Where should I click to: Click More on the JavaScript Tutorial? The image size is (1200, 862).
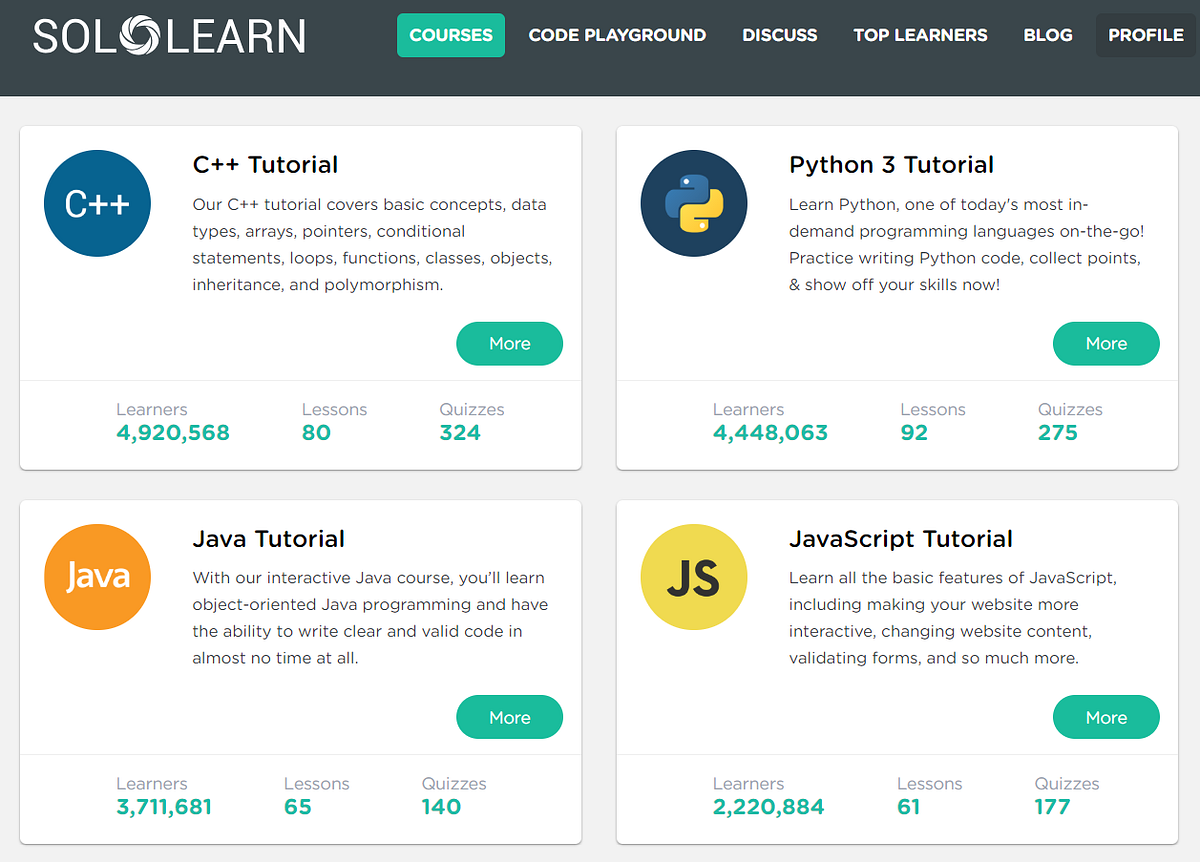[1106, 717]
